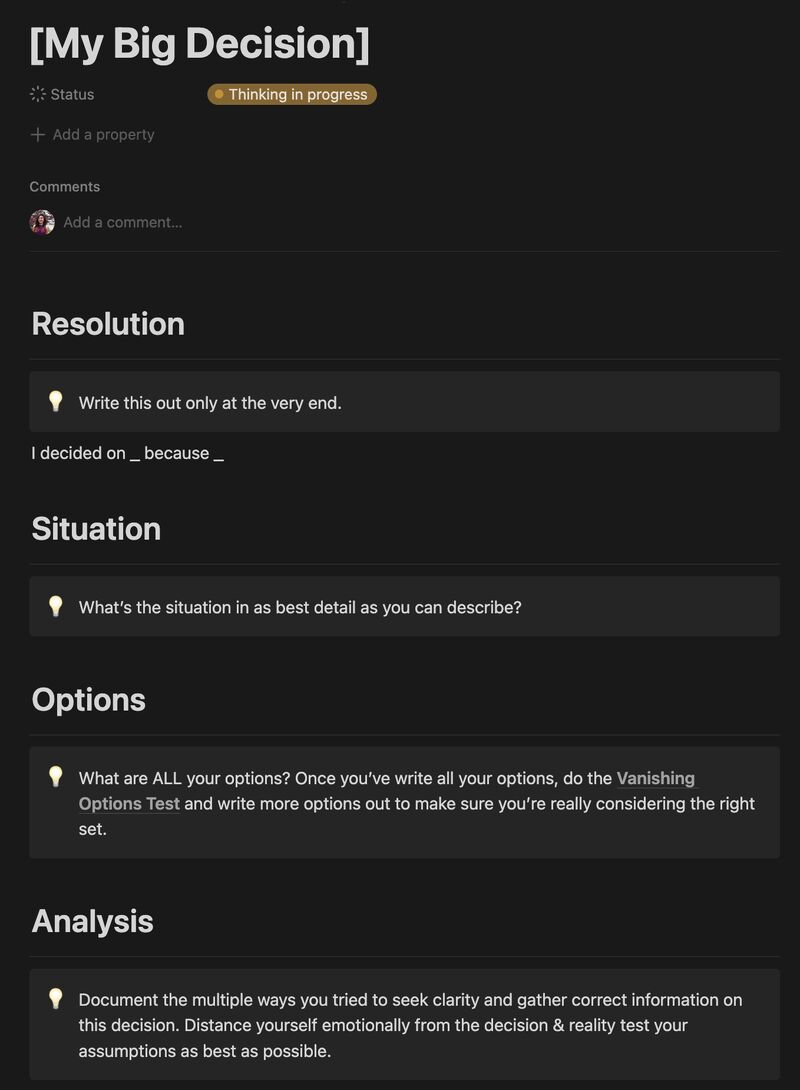Click the user avatar in Comments
The image size is (800, 1090).
click(42, 222)
